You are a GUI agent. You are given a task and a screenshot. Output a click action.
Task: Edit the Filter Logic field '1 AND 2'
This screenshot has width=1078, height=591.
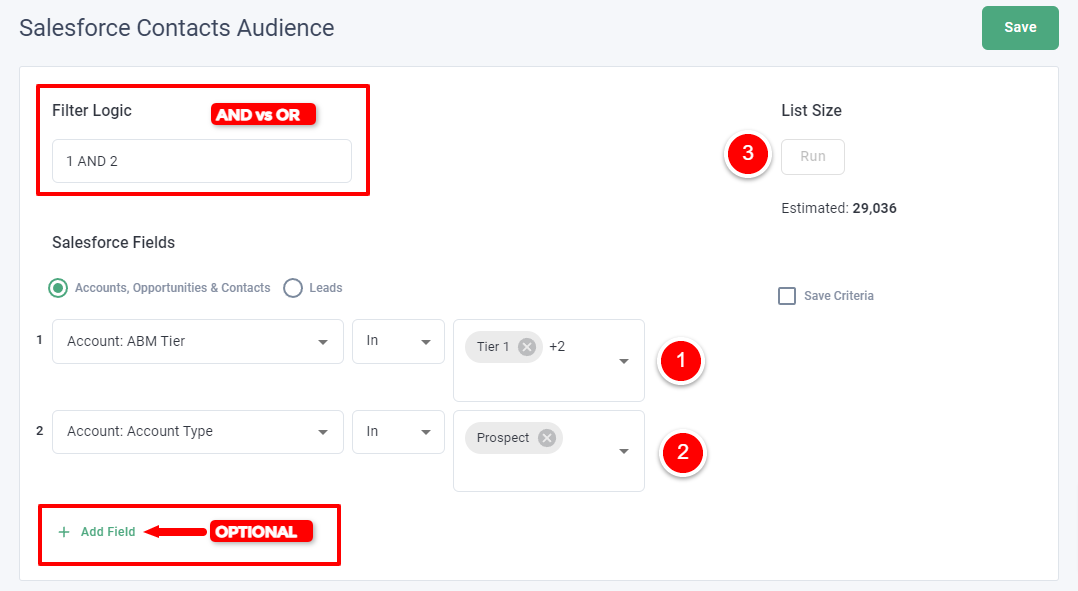point(201,161)
